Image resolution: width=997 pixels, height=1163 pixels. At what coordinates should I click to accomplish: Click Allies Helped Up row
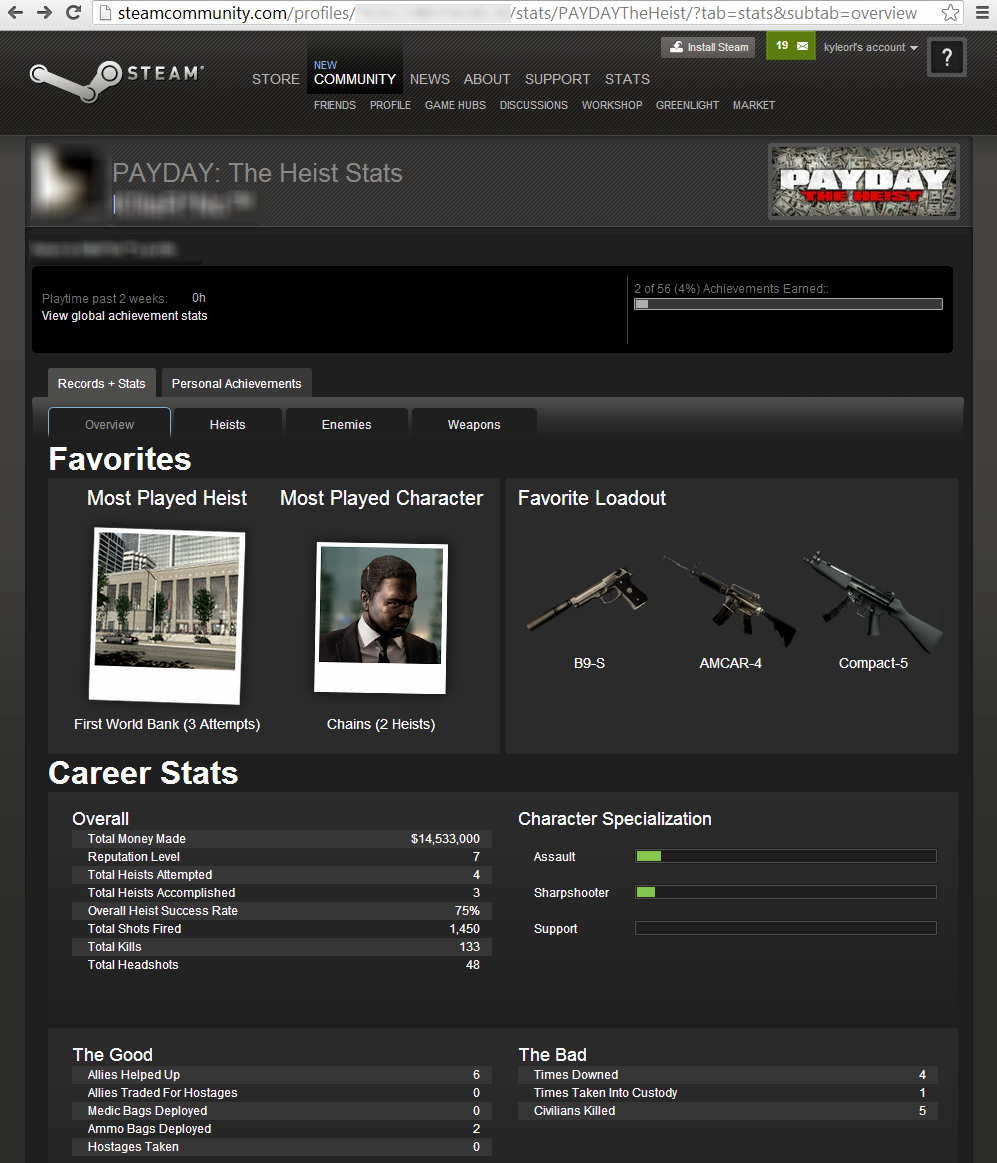pos(282,1075)
